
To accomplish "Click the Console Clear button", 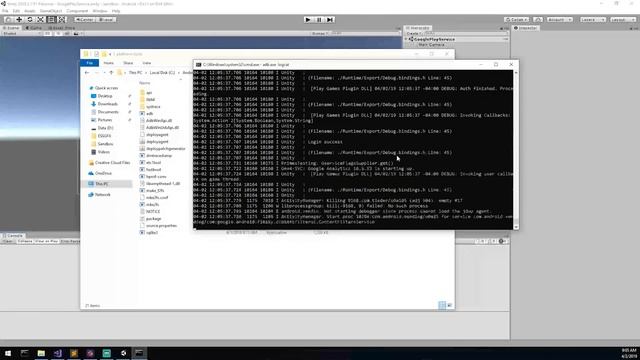I will [x=8, y=242].
